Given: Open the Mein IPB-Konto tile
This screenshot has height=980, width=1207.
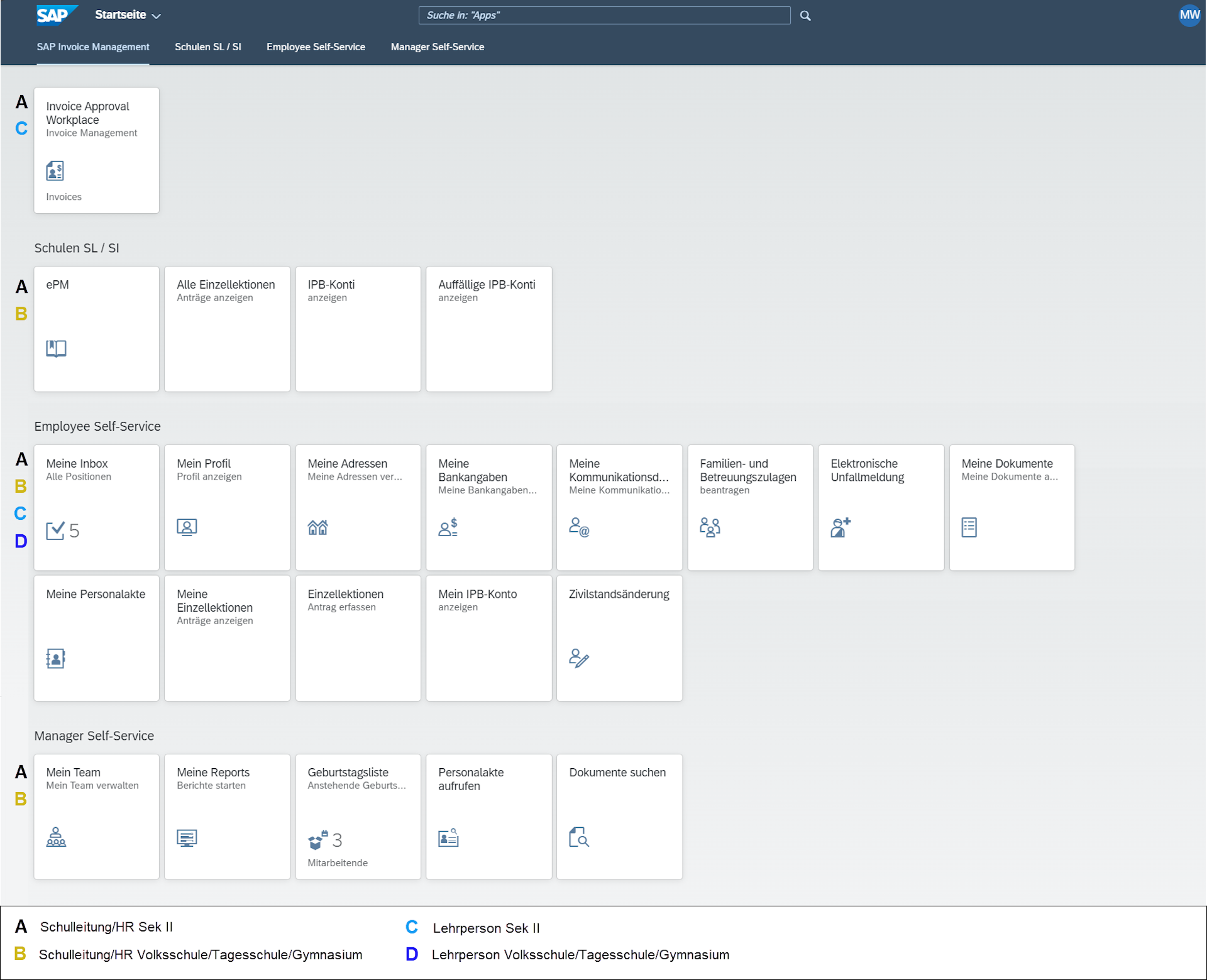Looking at the screenshot, I should (488, 637).
